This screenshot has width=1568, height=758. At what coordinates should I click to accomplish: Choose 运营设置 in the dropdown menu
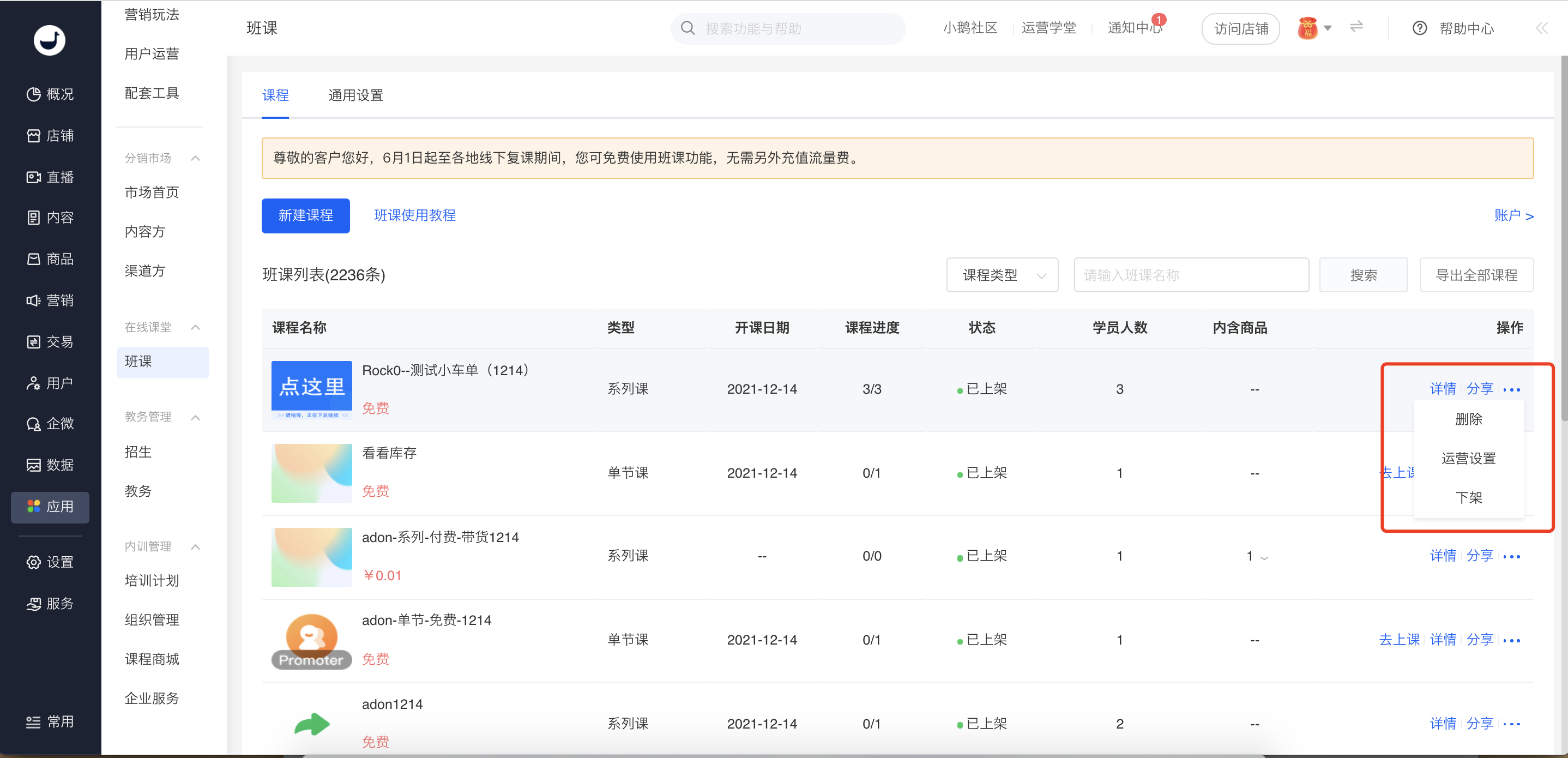click(1468, 458)
